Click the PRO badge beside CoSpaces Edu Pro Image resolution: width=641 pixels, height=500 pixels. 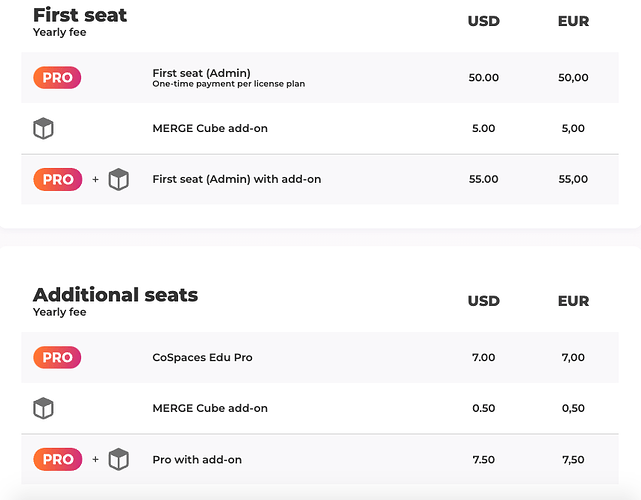[x=57, y=358]
